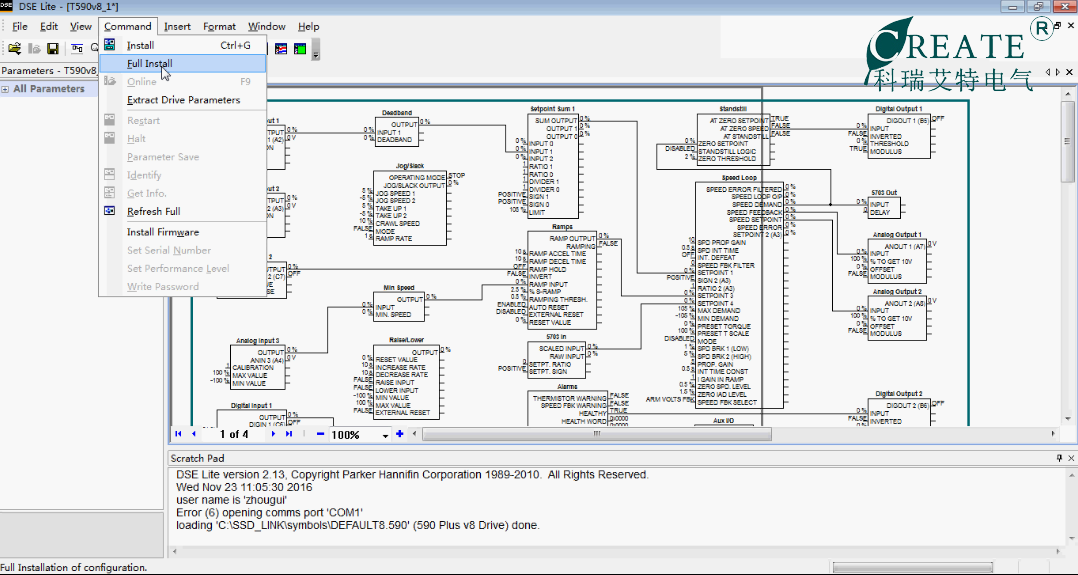Click the Open file folder toolbar icon

pos(14,48)
